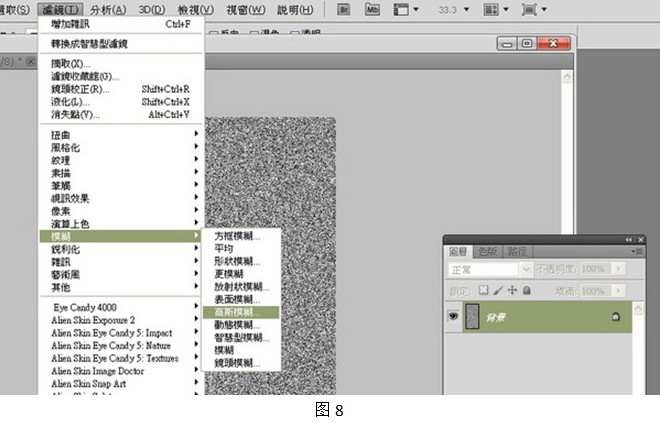Choose highlighted 高斯模糊... Gaussian blur

click(241, 312)
